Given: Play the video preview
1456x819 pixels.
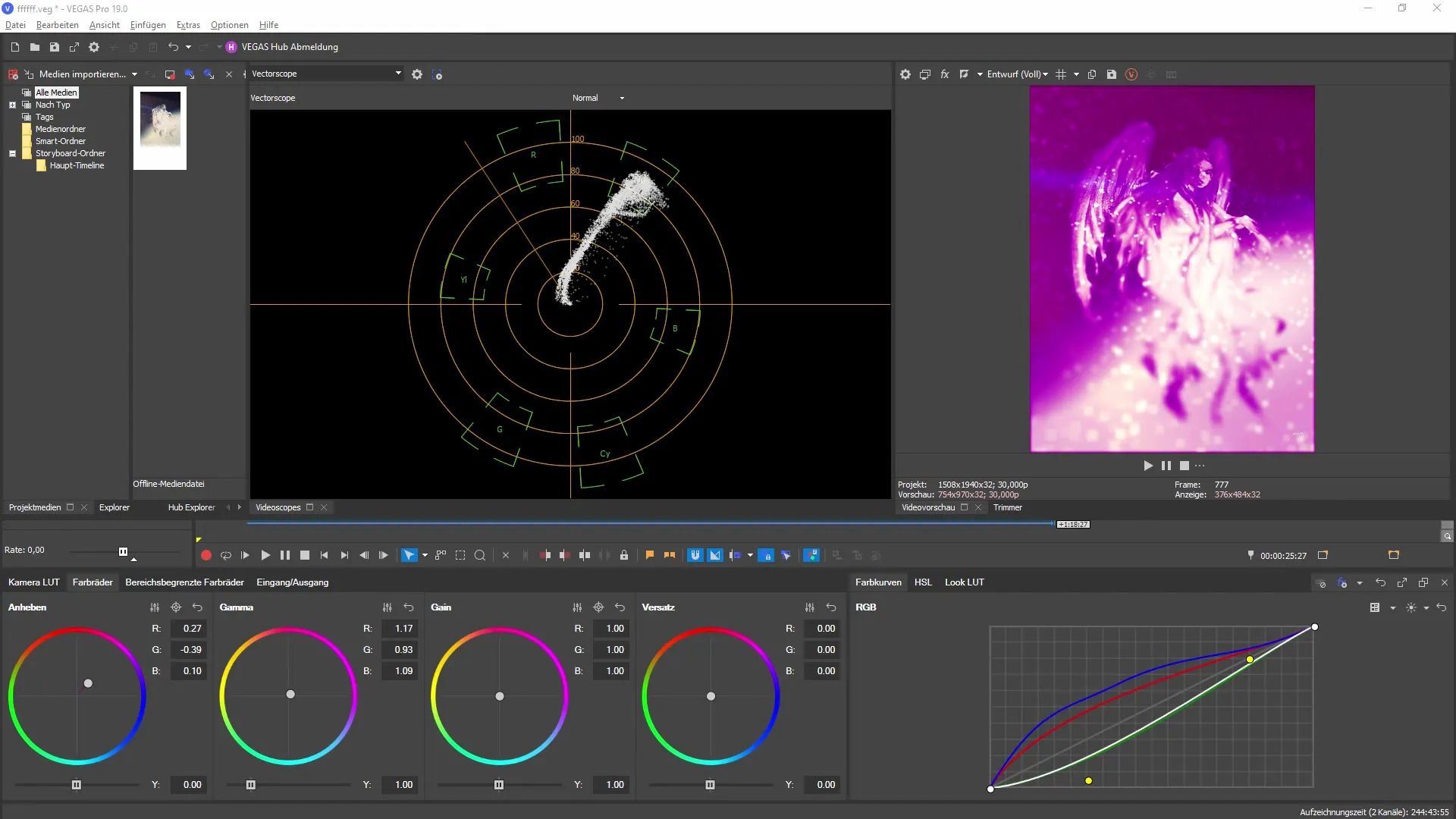Looking at the screenshot, I should pos(1147,466).
